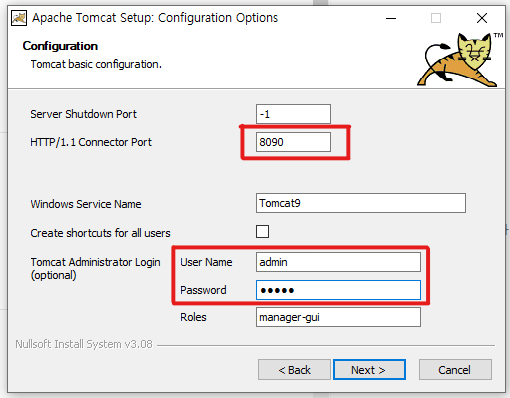
Task: Tick the Create shortcuts for all users checkbox
Action: click(262, 231)
